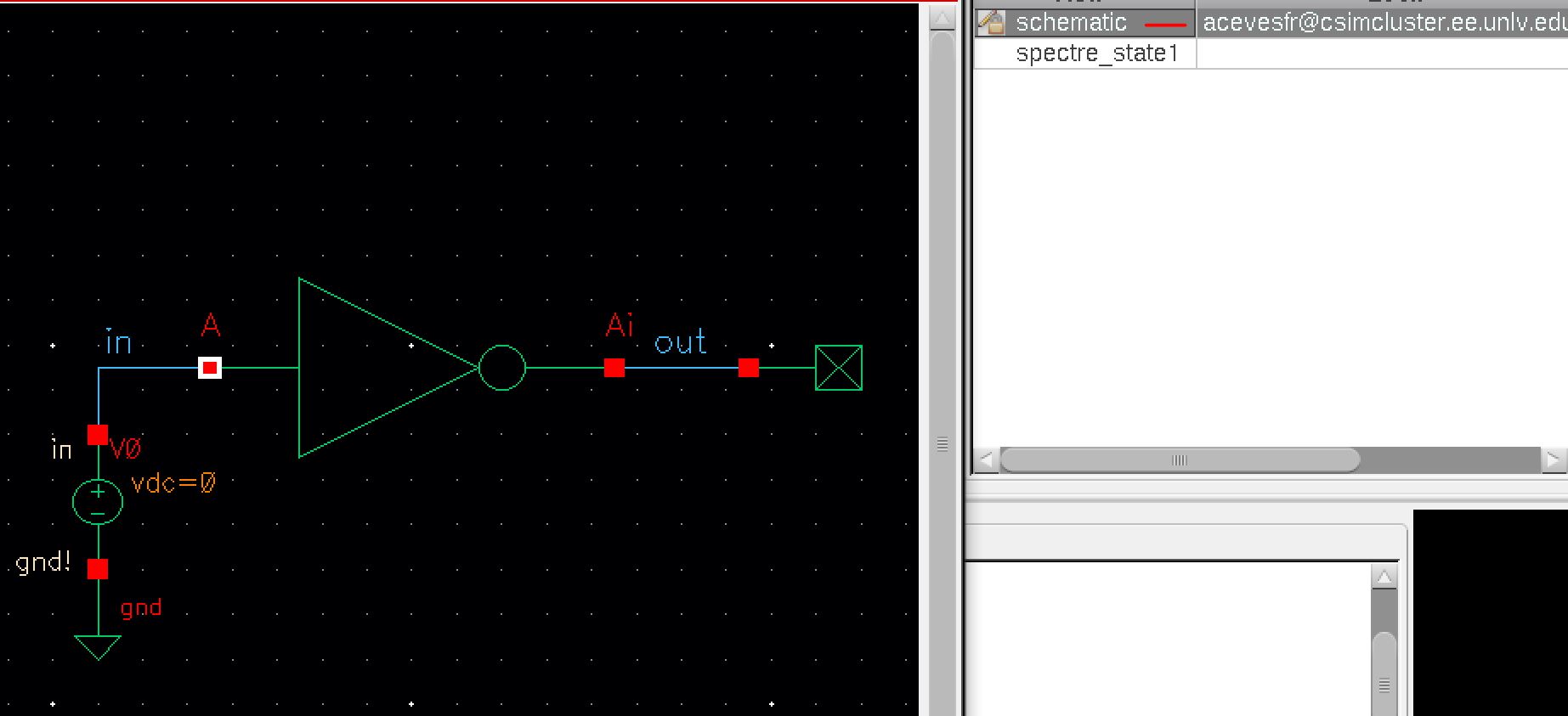Select the white 'gnd!' net label

click(x=43, y=562)
